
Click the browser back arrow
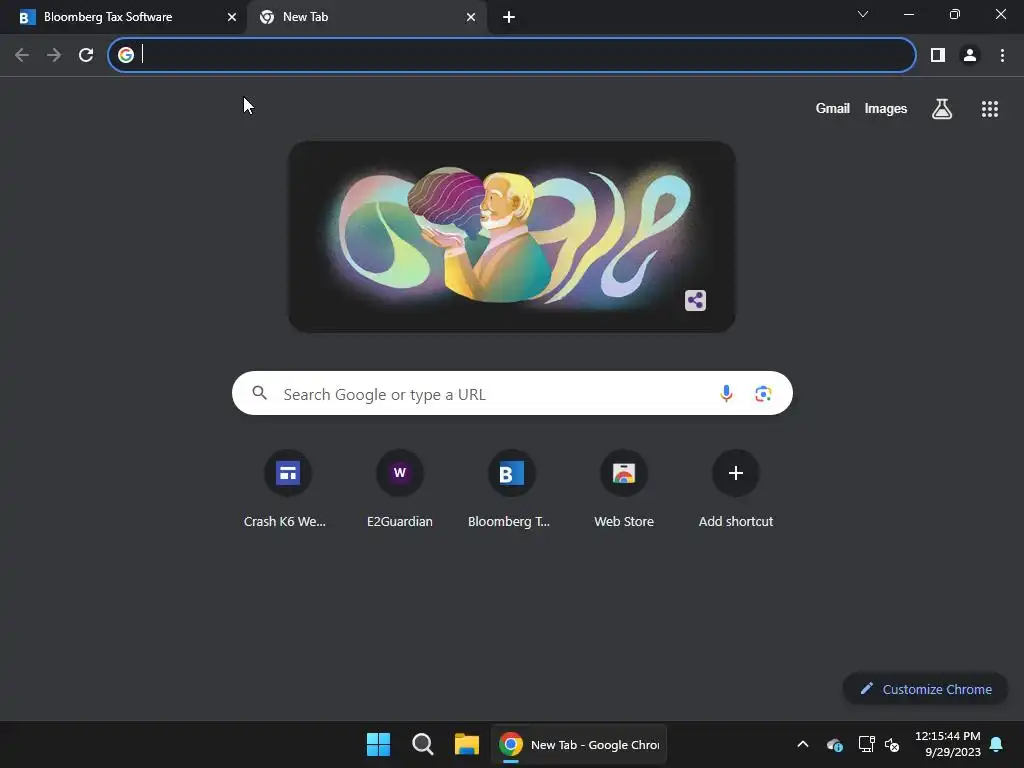coord(22,55)
